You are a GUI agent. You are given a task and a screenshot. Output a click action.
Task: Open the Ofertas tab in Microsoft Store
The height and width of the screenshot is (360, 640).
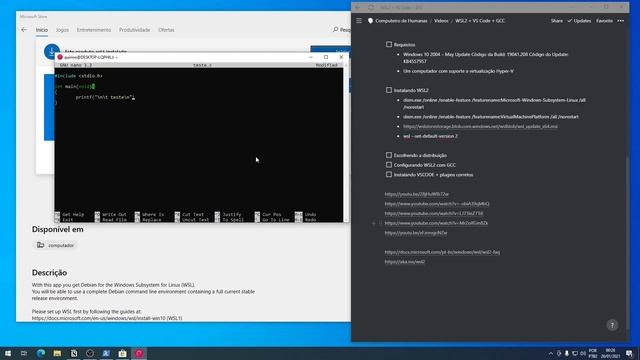[x=166, y=30]
